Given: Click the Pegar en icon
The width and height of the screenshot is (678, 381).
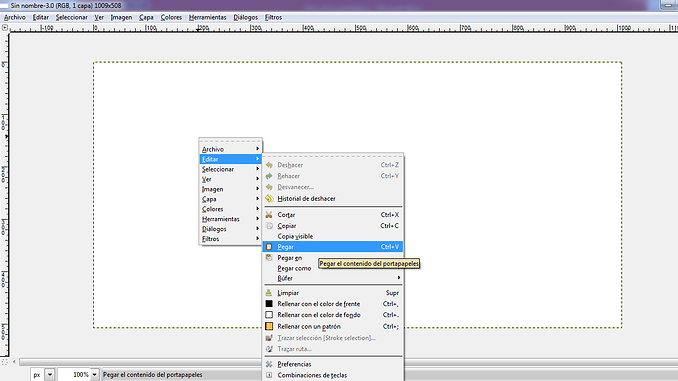Looking at the screenshot, I should click(269, 257).
